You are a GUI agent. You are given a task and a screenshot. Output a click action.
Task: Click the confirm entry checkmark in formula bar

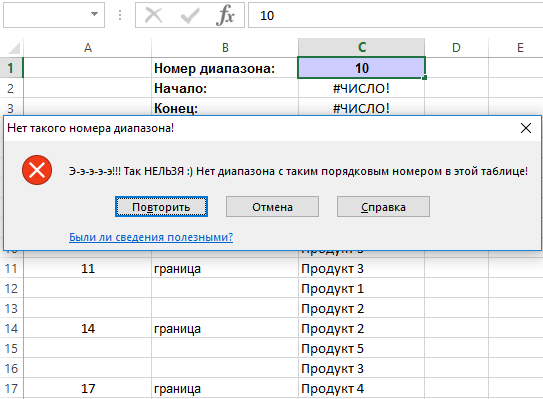(190, 15)
